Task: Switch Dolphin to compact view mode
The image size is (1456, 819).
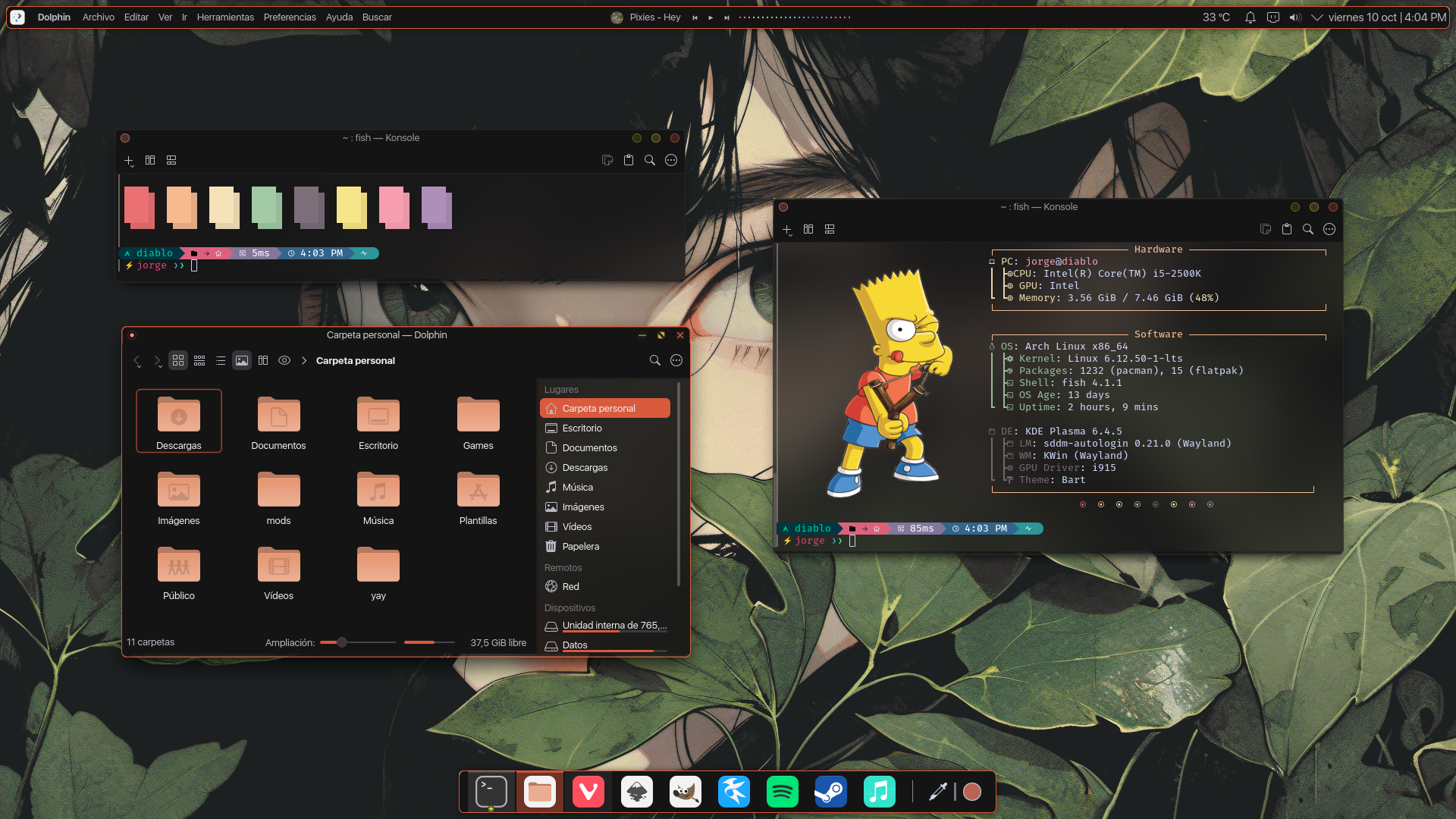Action: pyautogui.click(x=199, y=360)
